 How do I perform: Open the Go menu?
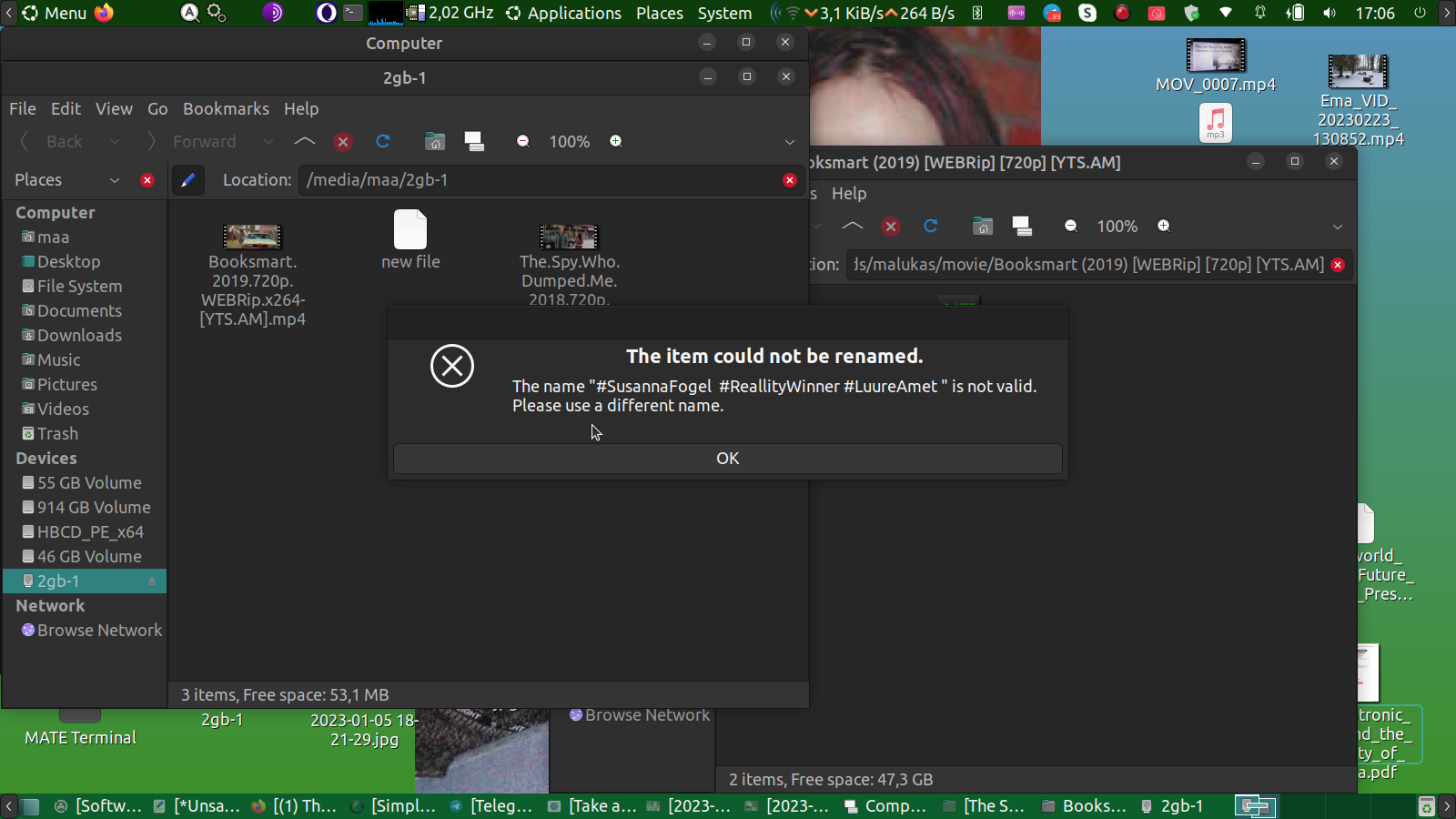(157, 109)
